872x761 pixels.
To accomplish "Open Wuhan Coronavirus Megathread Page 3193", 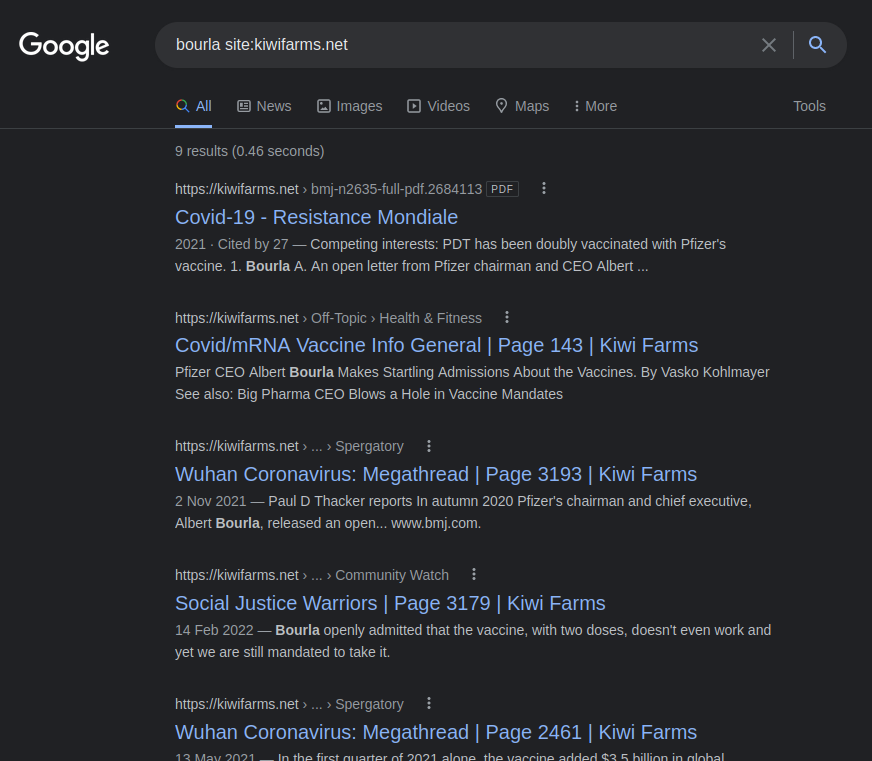I will [x=436, y=475].
